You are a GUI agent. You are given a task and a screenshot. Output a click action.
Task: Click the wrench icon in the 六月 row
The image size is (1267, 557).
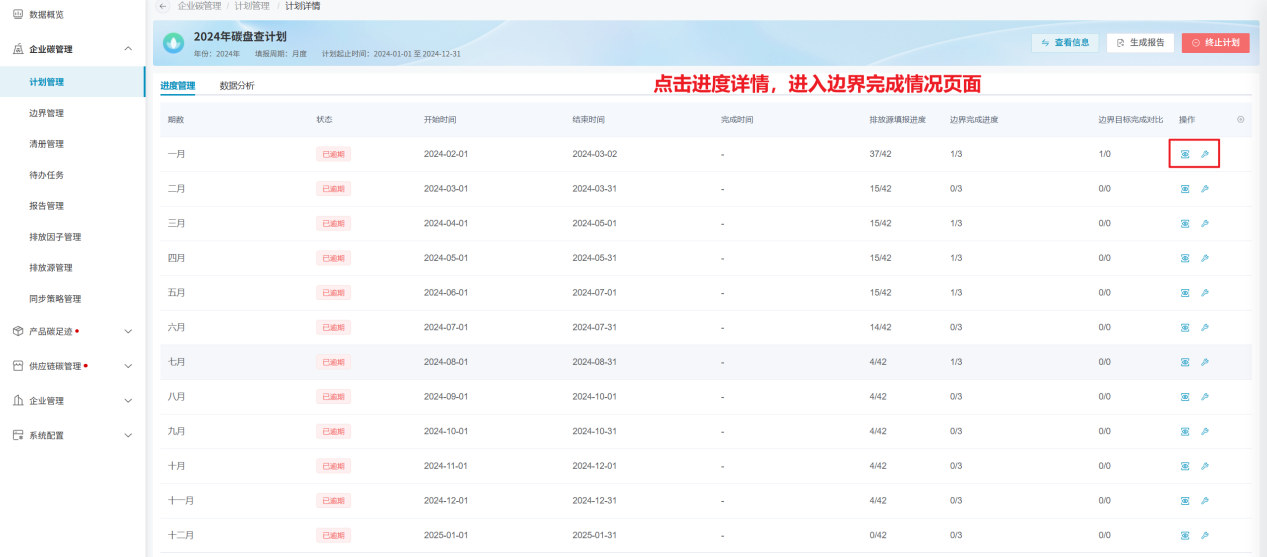tap(1204, 327)
